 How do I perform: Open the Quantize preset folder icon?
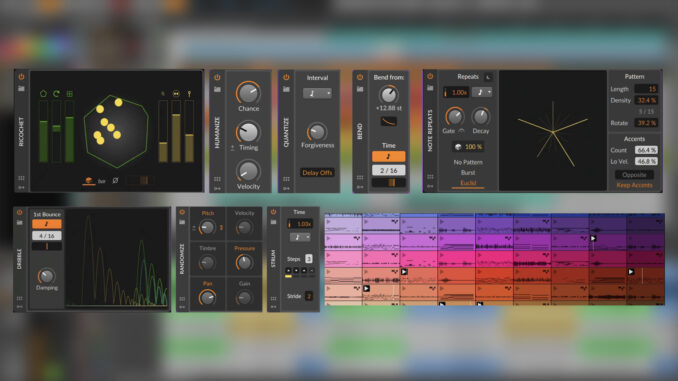point(286,89)
